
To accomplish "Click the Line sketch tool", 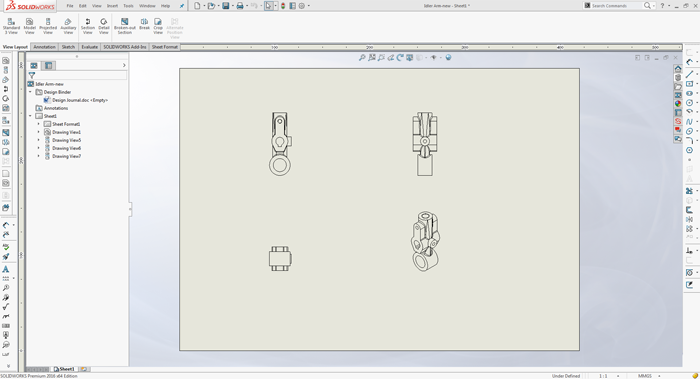I will point(690,74).
